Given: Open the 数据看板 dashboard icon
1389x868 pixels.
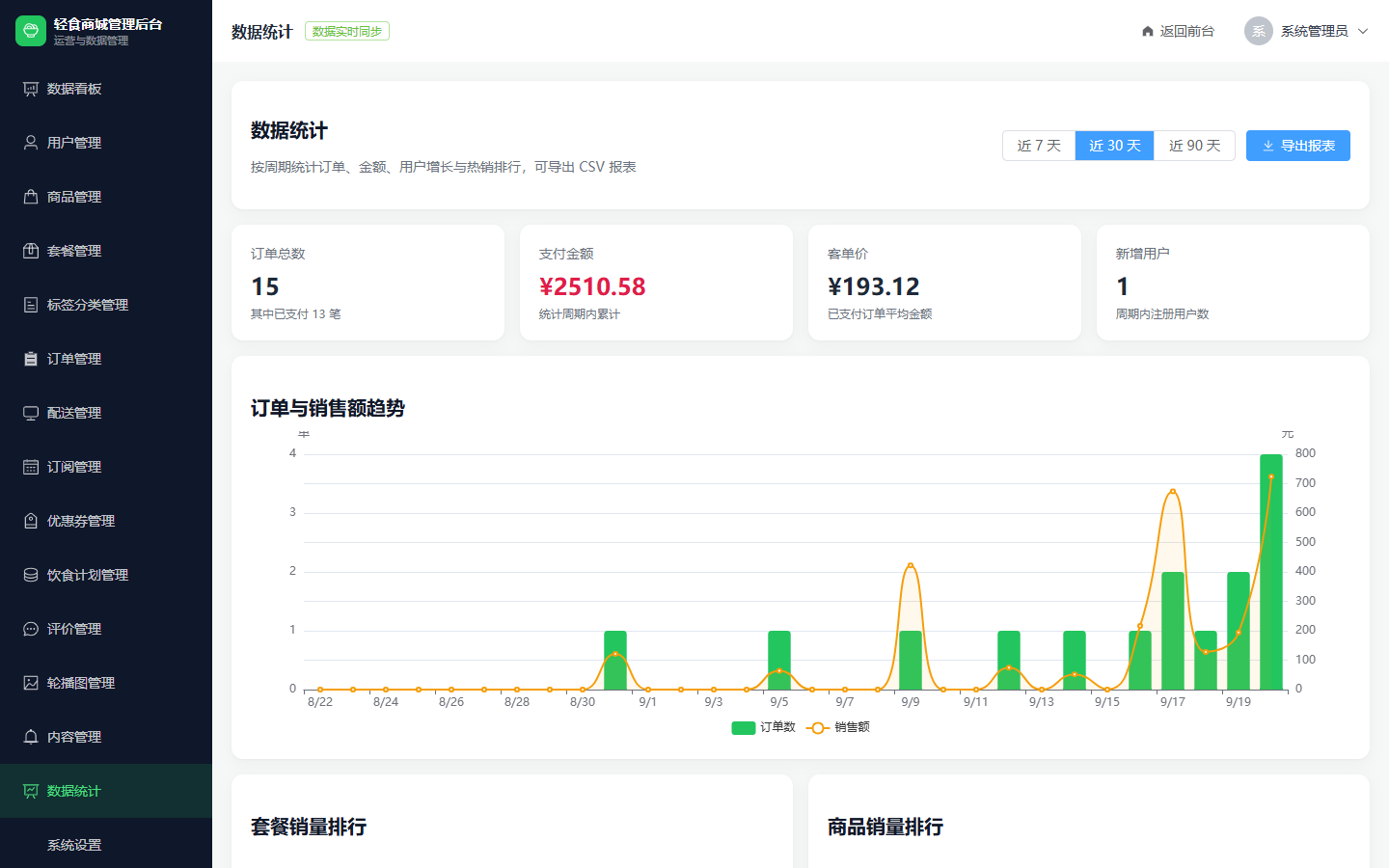Looking at the screenshot, I should 31,89.
